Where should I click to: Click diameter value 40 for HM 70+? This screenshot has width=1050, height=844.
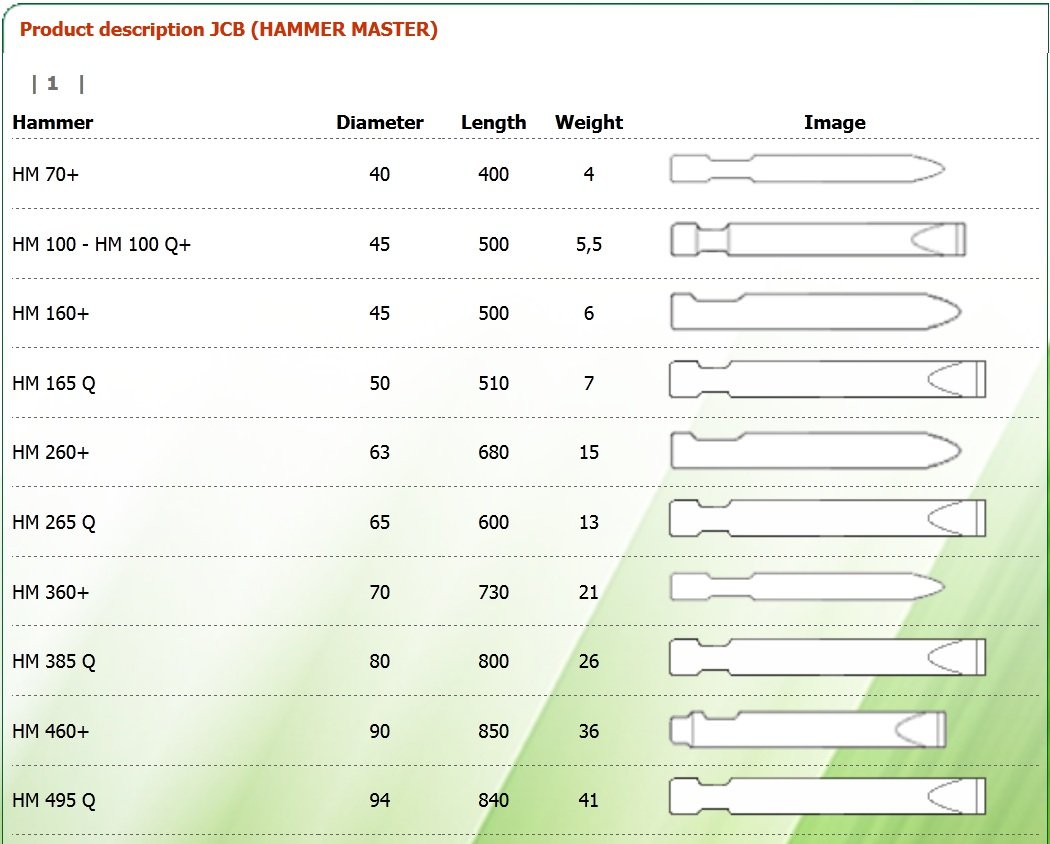tap(380, 174)
